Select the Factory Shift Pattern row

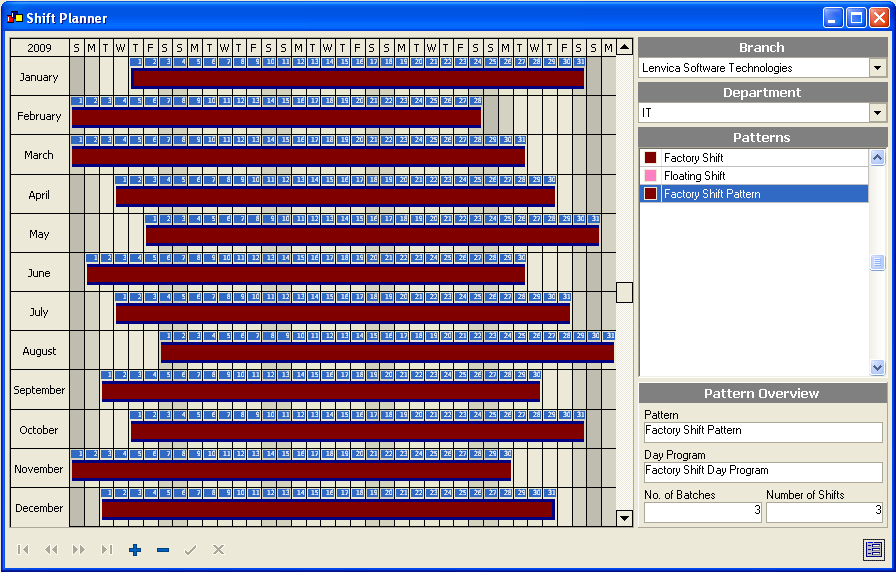(754, 194)
